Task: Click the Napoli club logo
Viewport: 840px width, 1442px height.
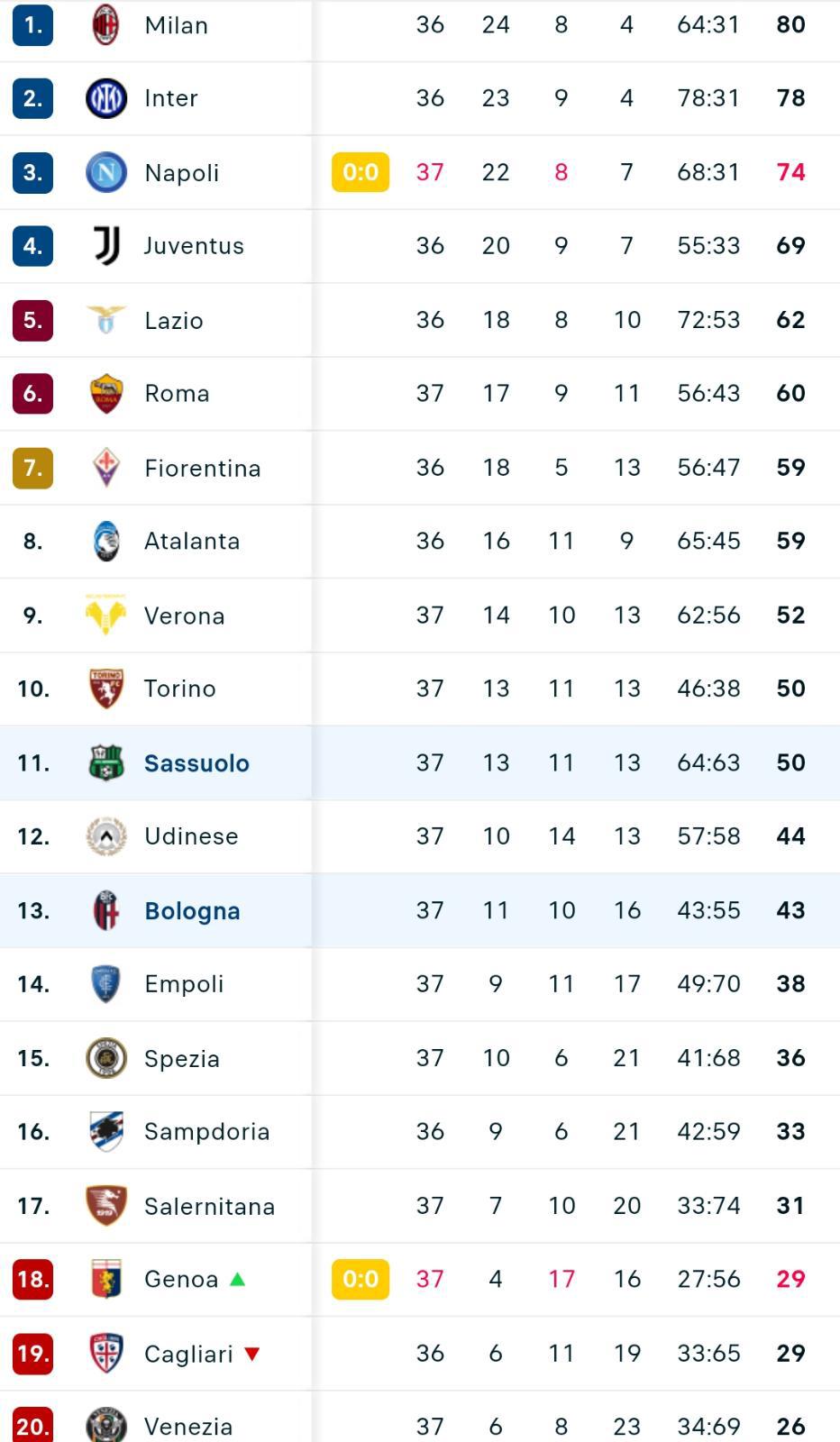Action: pos(106,172)
